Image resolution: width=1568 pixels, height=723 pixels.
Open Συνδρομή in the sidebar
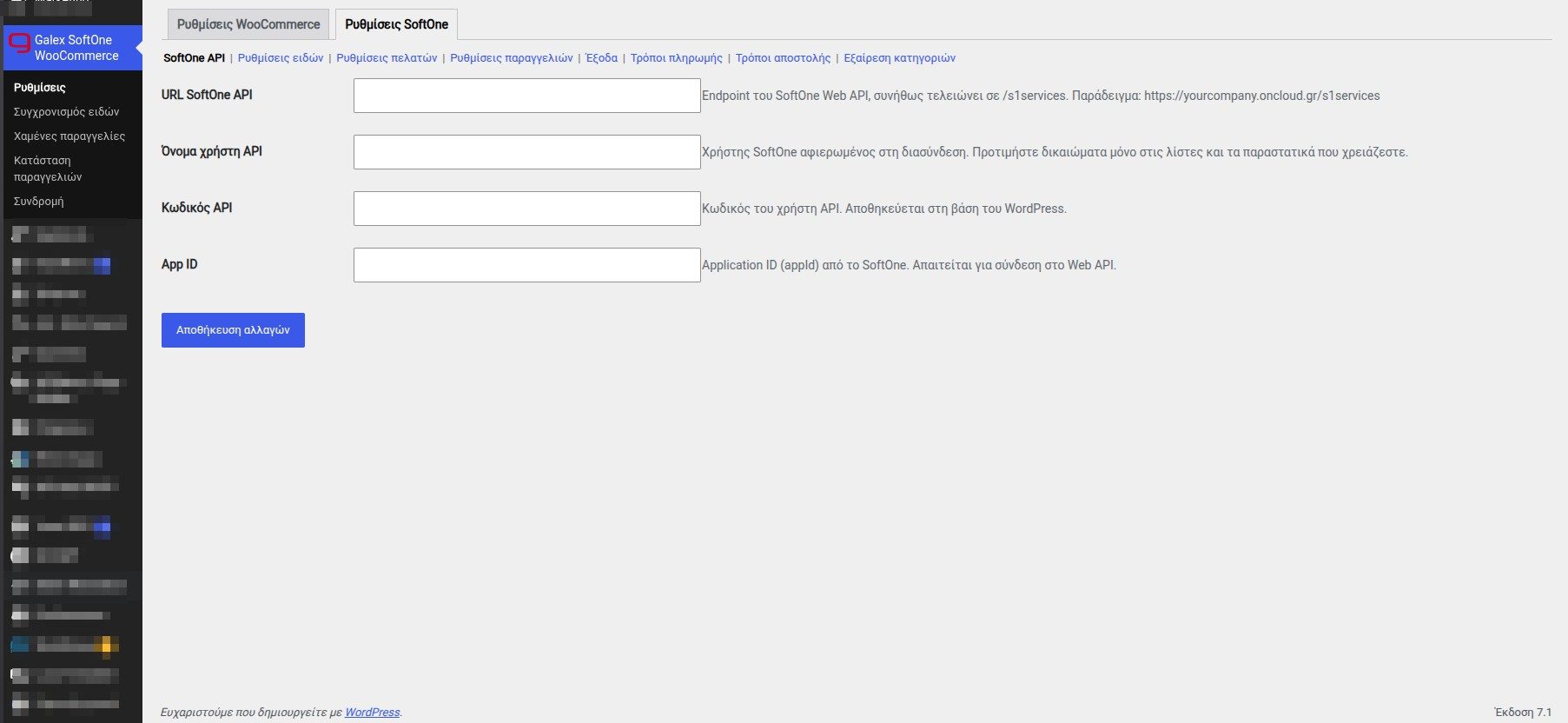pos(39,202)
